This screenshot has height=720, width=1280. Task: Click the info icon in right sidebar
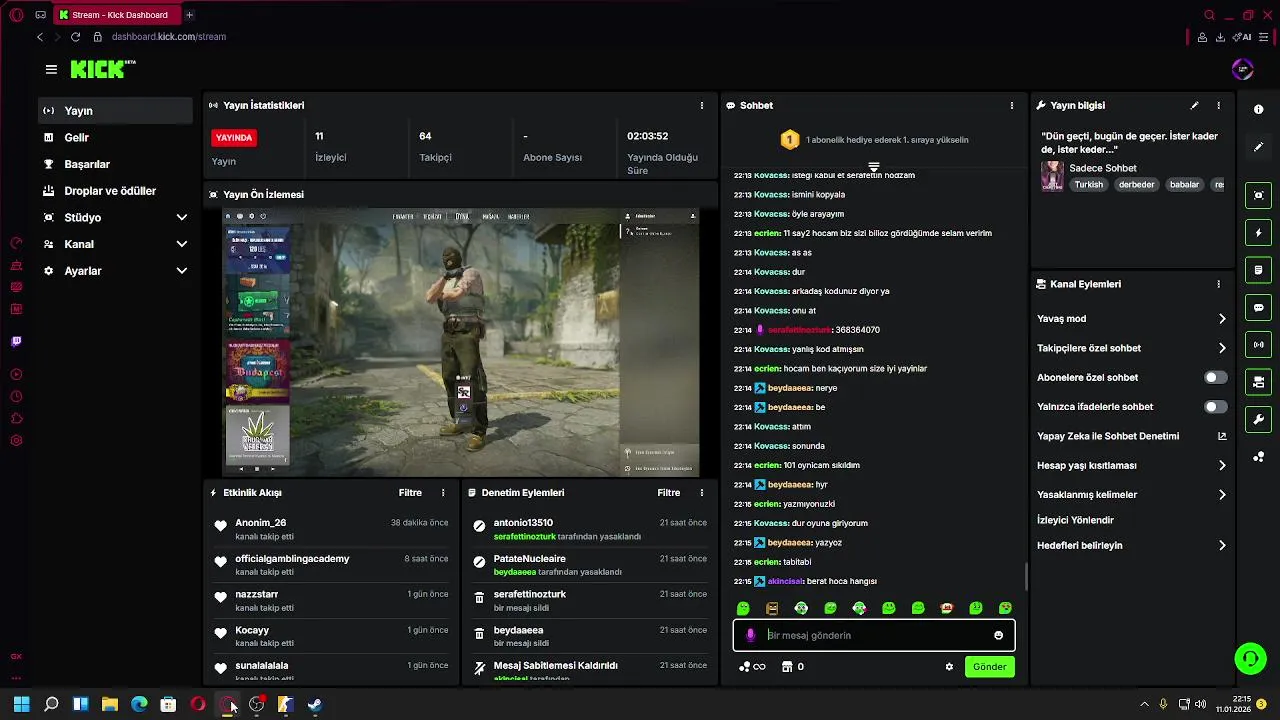tap(1258, 109)
